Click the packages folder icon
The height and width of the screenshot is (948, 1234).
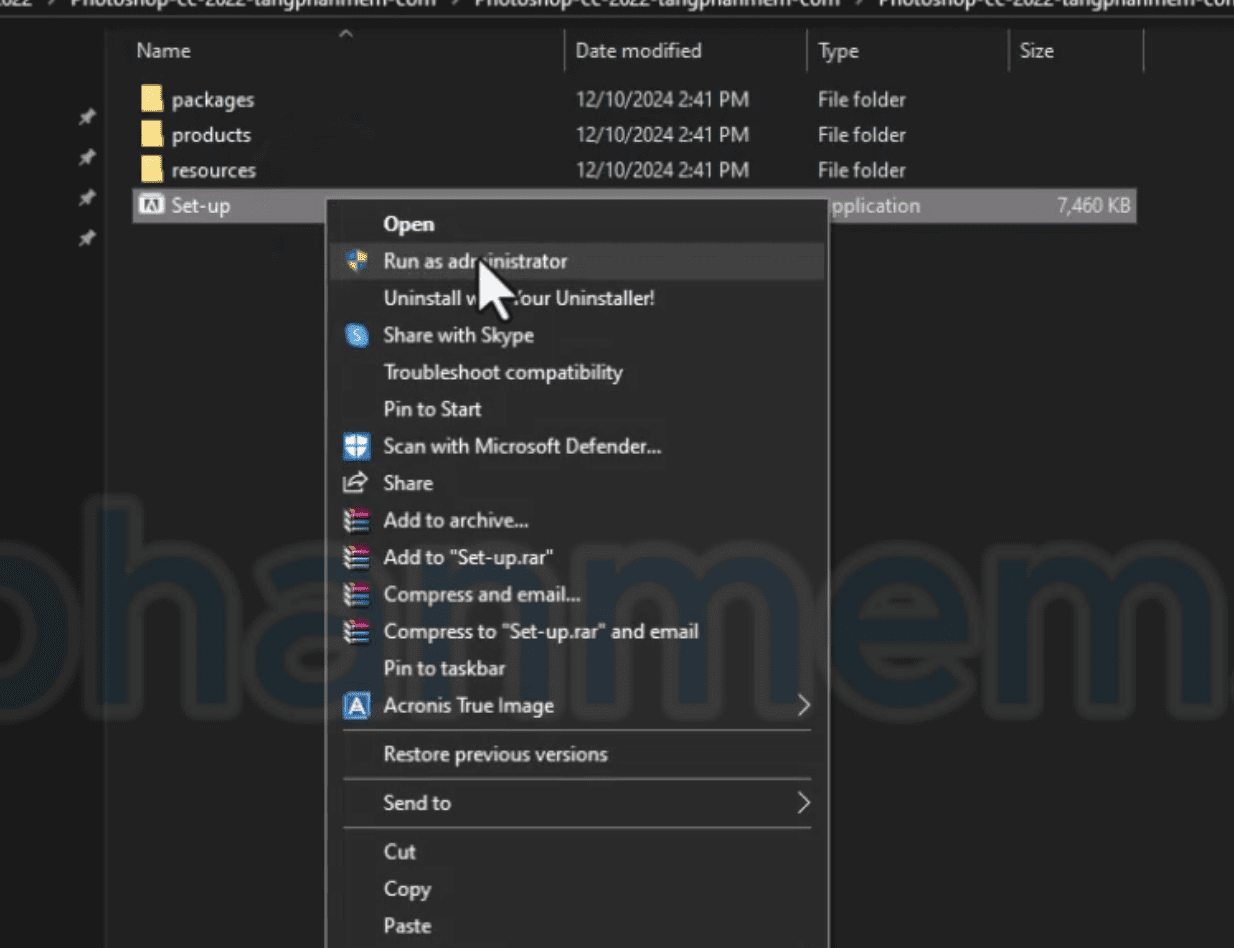[152, 99]
